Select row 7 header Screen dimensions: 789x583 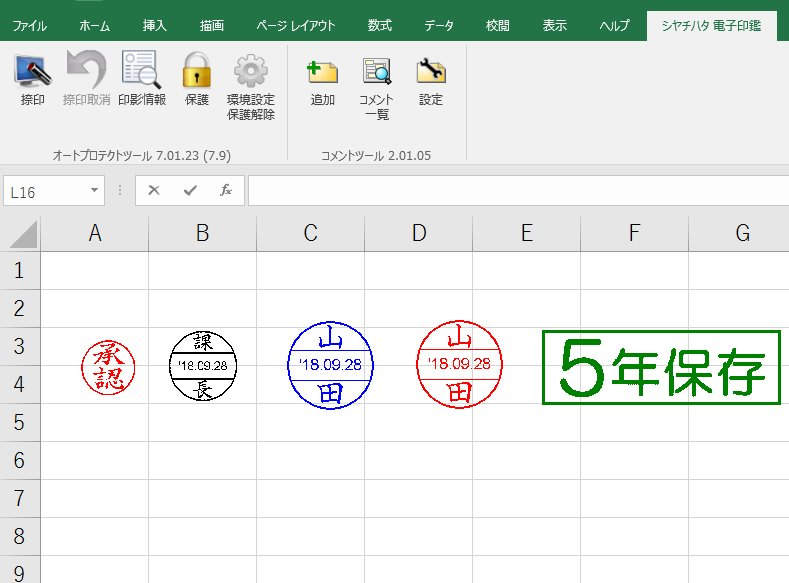(x=19, y=498)
